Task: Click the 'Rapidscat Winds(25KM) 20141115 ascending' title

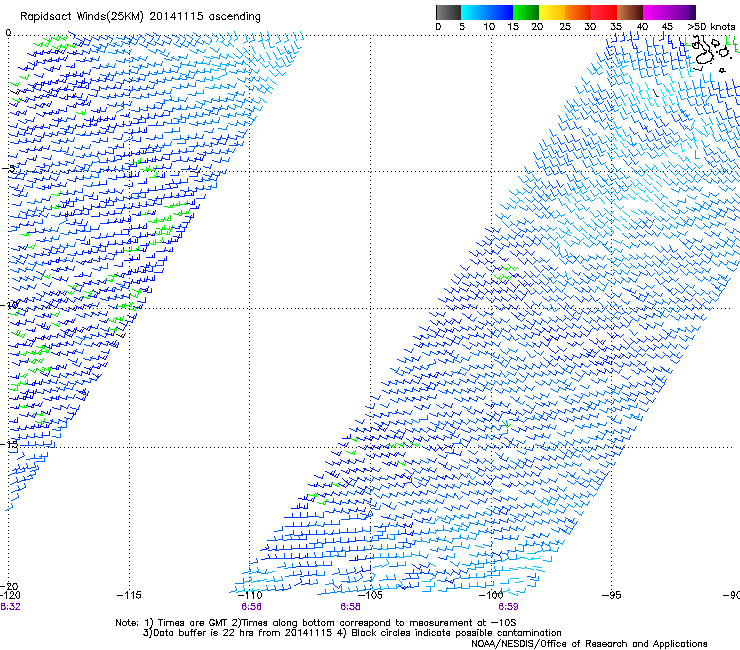Action: (140, 17)
